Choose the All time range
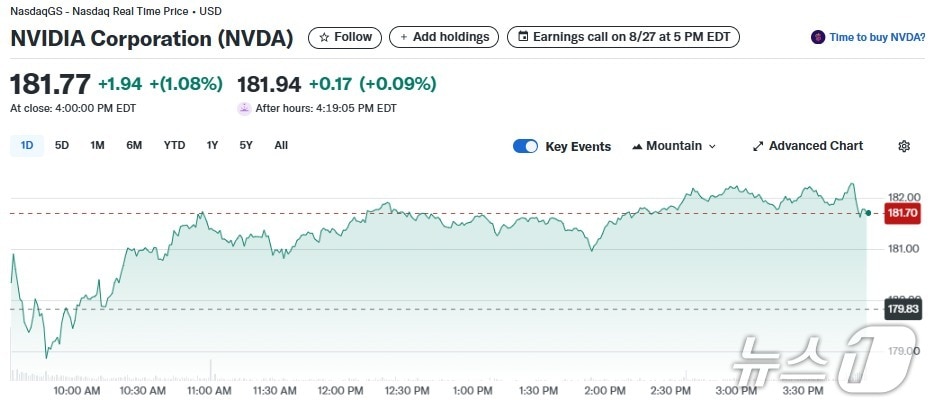This screenshot has width=930, height=407. (281, 145)
